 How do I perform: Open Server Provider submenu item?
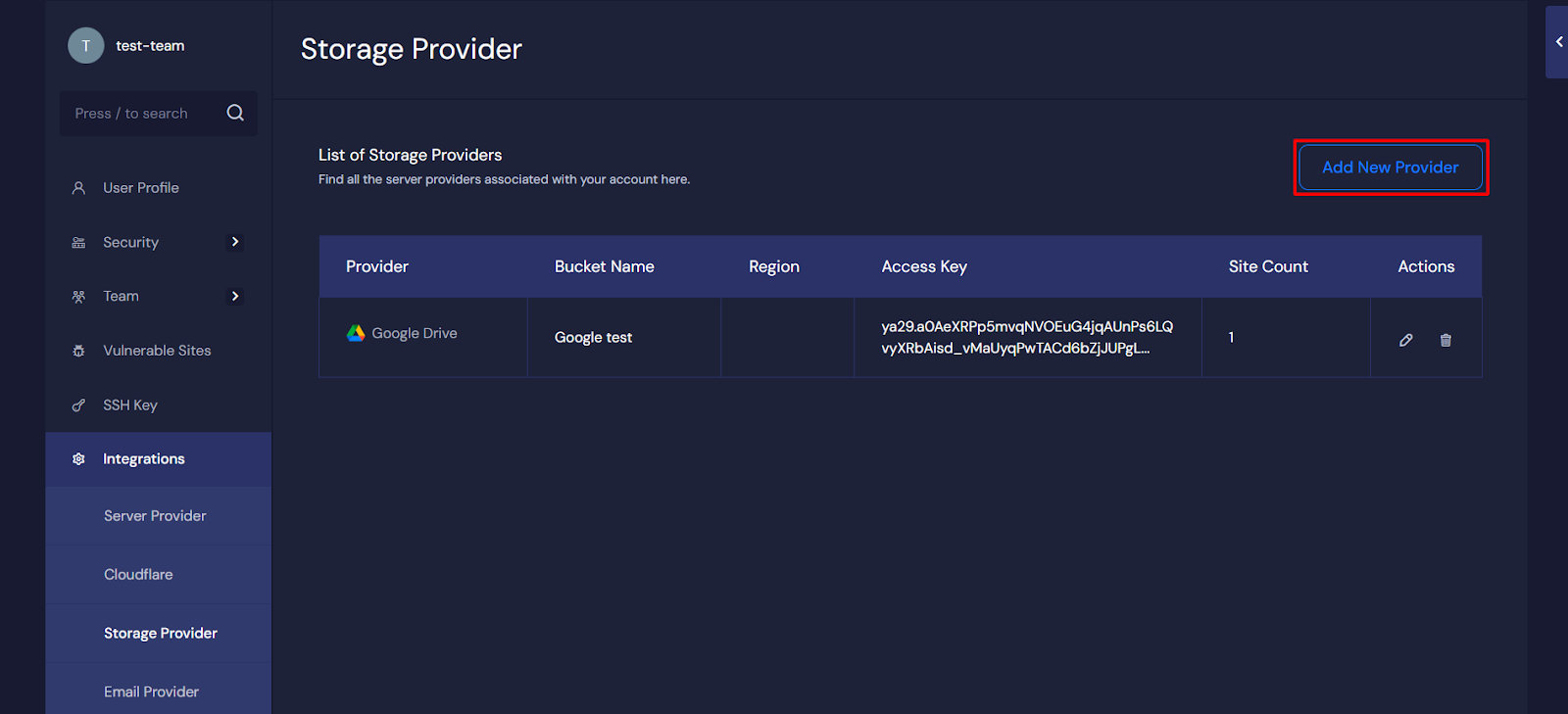(x=155, y=516)
